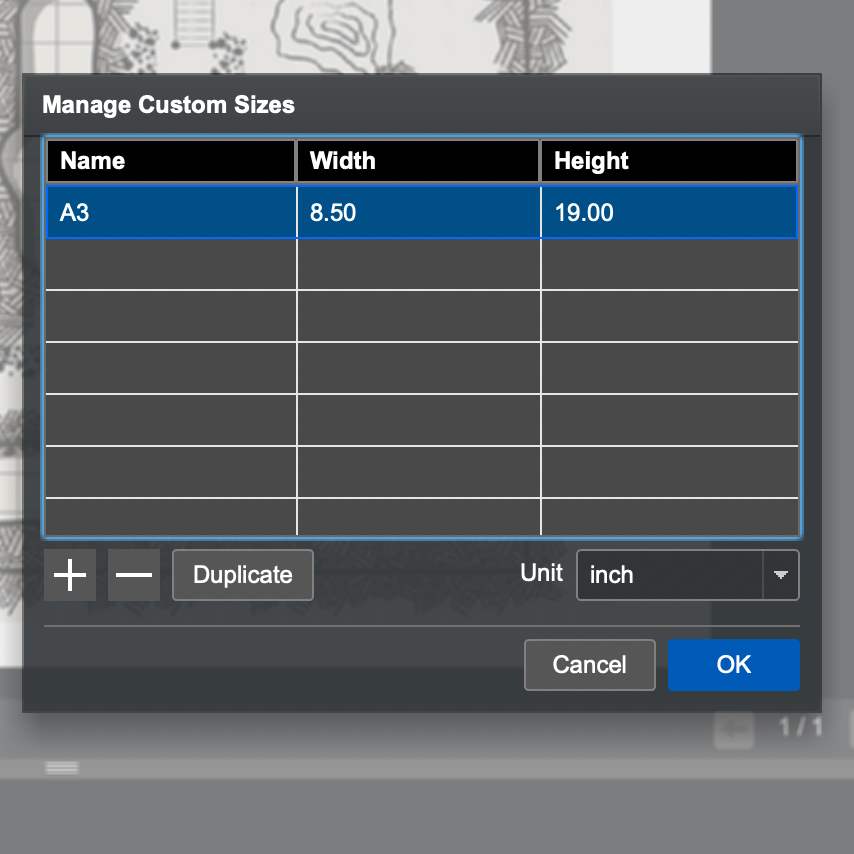This screenshot has height=854, width=854.
Task: Click the 1 / 1 page indicator
Action: click(x=800, y=727)
